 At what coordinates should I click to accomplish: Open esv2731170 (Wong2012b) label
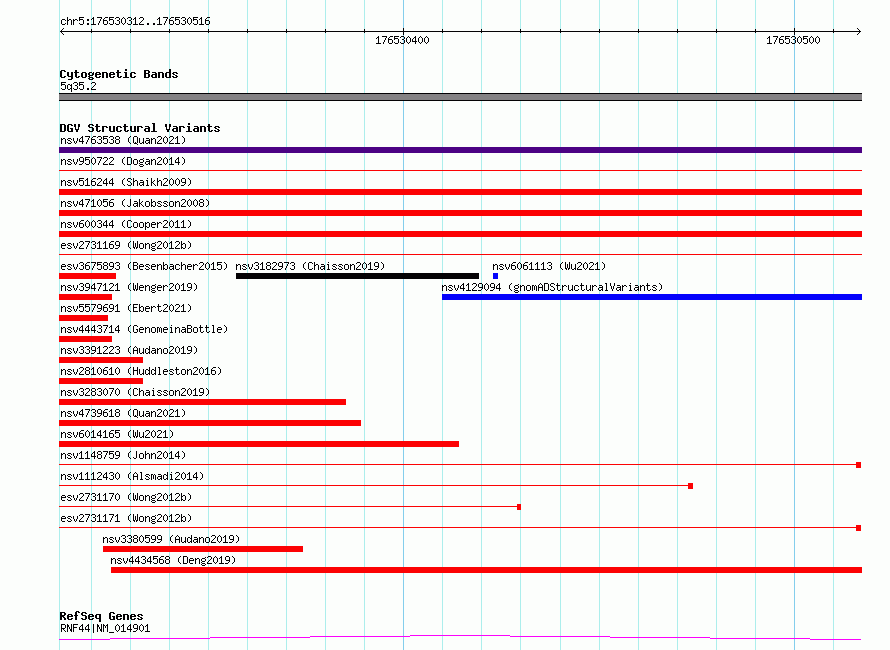[x=126, y=497]
